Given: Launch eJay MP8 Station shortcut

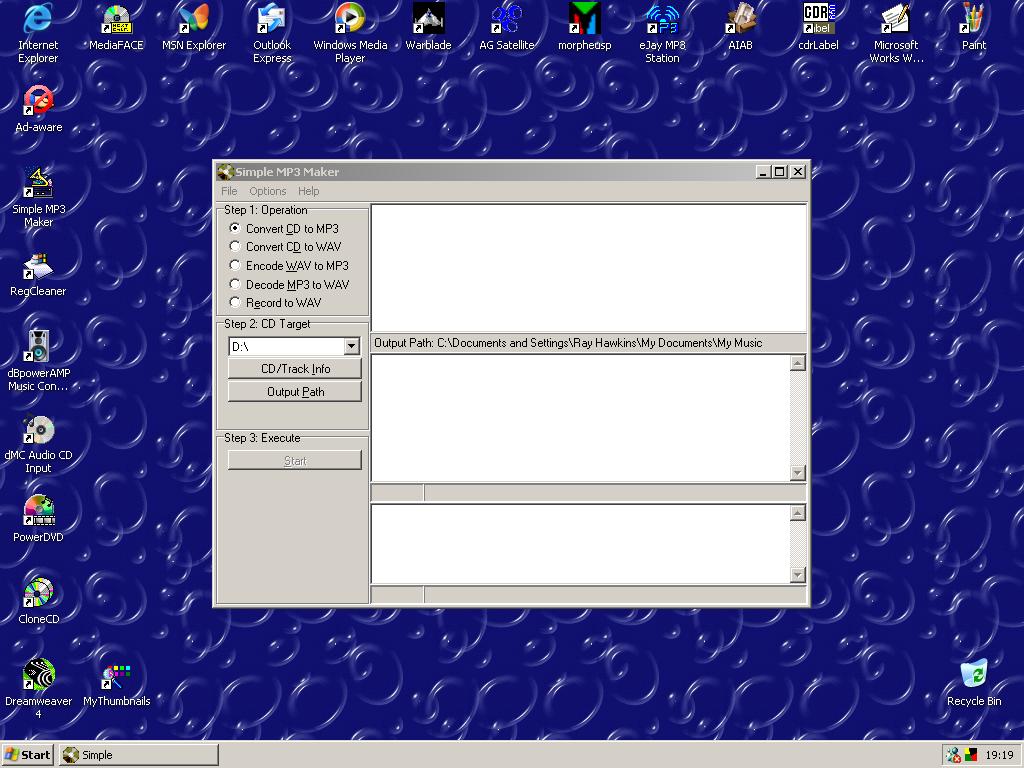Looking at the screenshot, I should coord(662,20).
